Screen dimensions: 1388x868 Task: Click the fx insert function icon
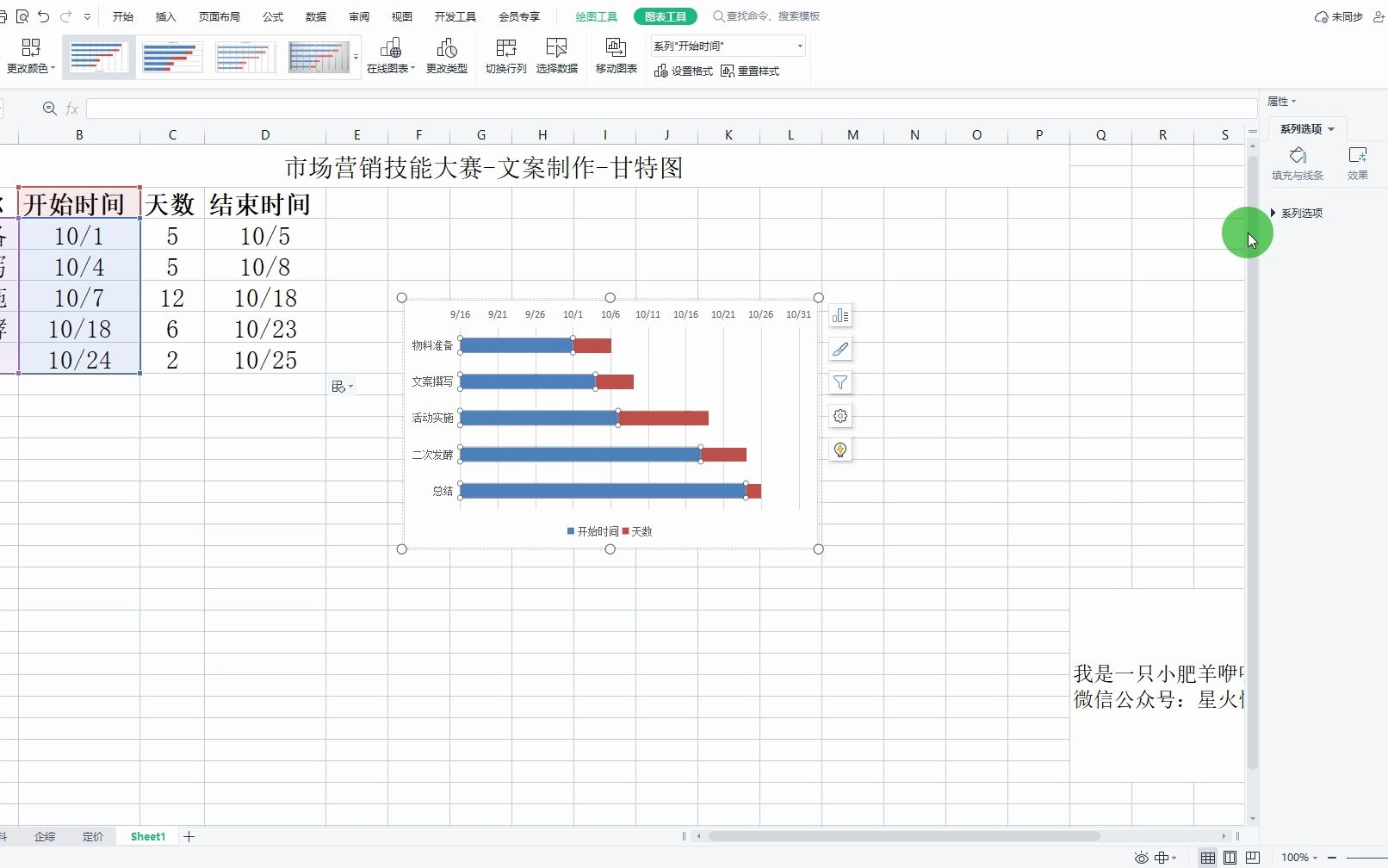click(x=72, y=108)
